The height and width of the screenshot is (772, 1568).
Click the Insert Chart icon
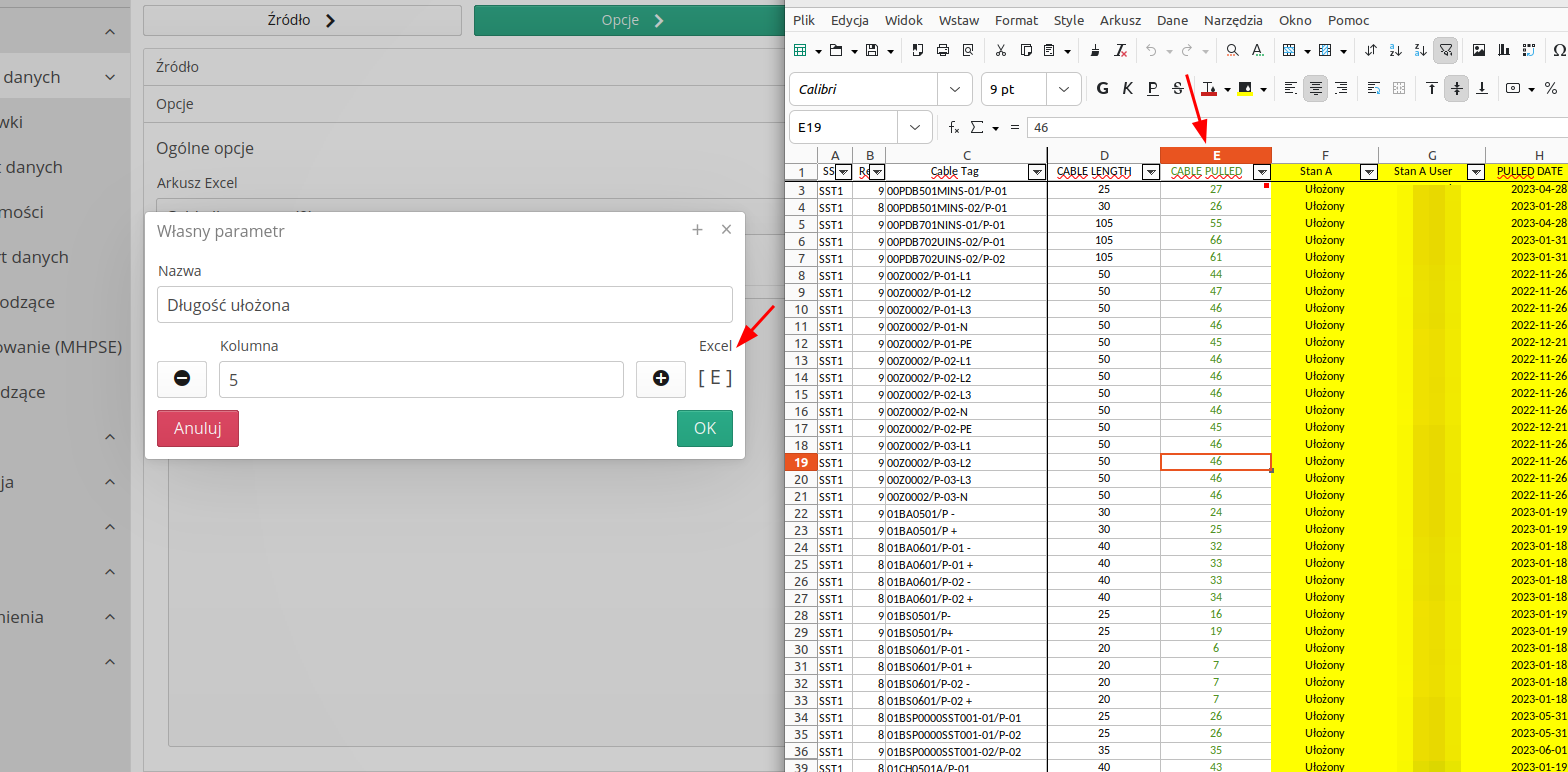point(1504,50)
